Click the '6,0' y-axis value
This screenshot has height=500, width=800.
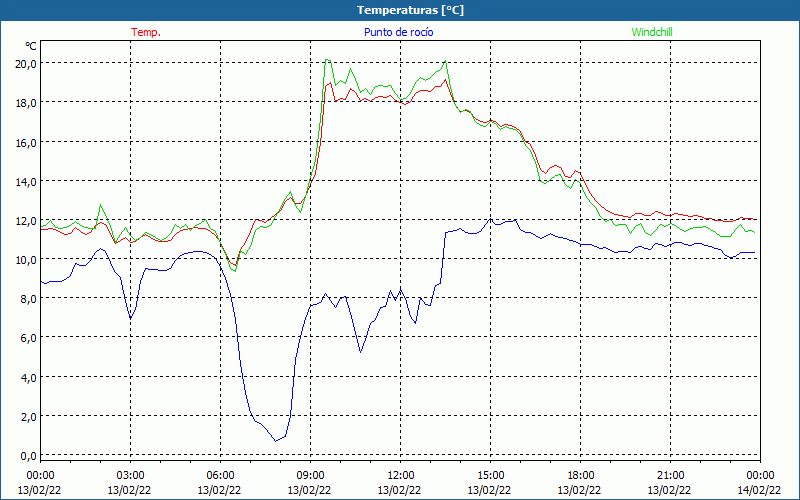(28, 338)
